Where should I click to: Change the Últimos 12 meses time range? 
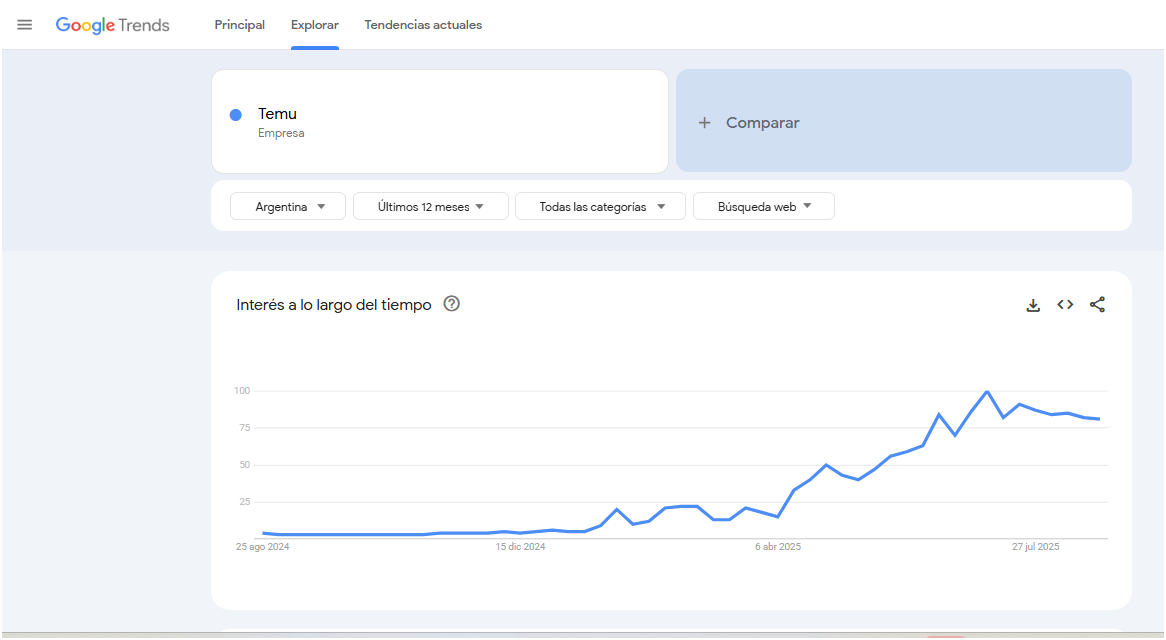(431, 207)
